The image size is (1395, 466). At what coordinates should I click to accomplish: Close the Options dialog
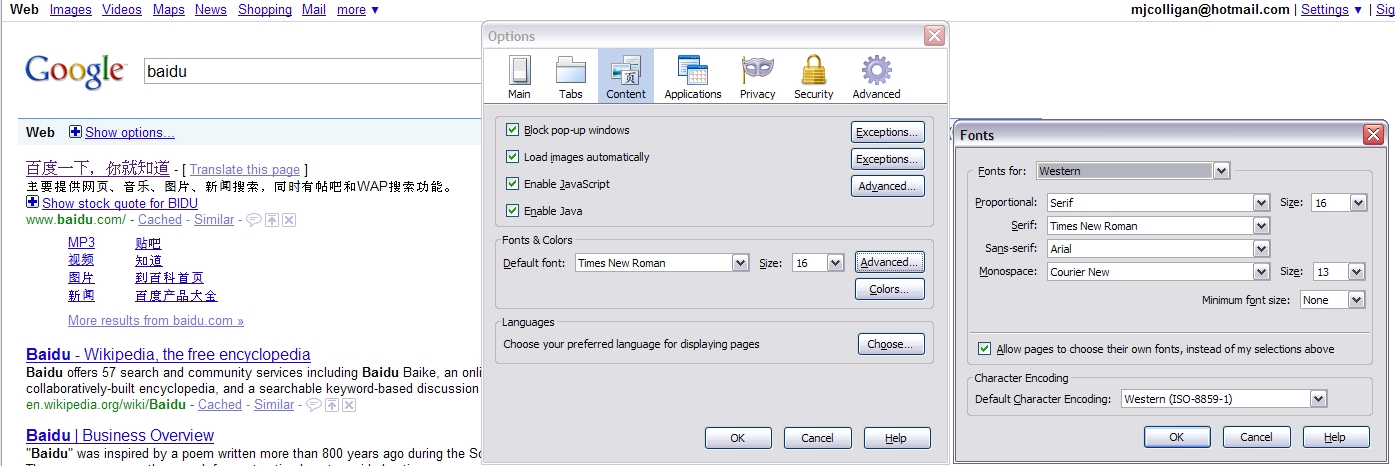click(x=934, y=36)
